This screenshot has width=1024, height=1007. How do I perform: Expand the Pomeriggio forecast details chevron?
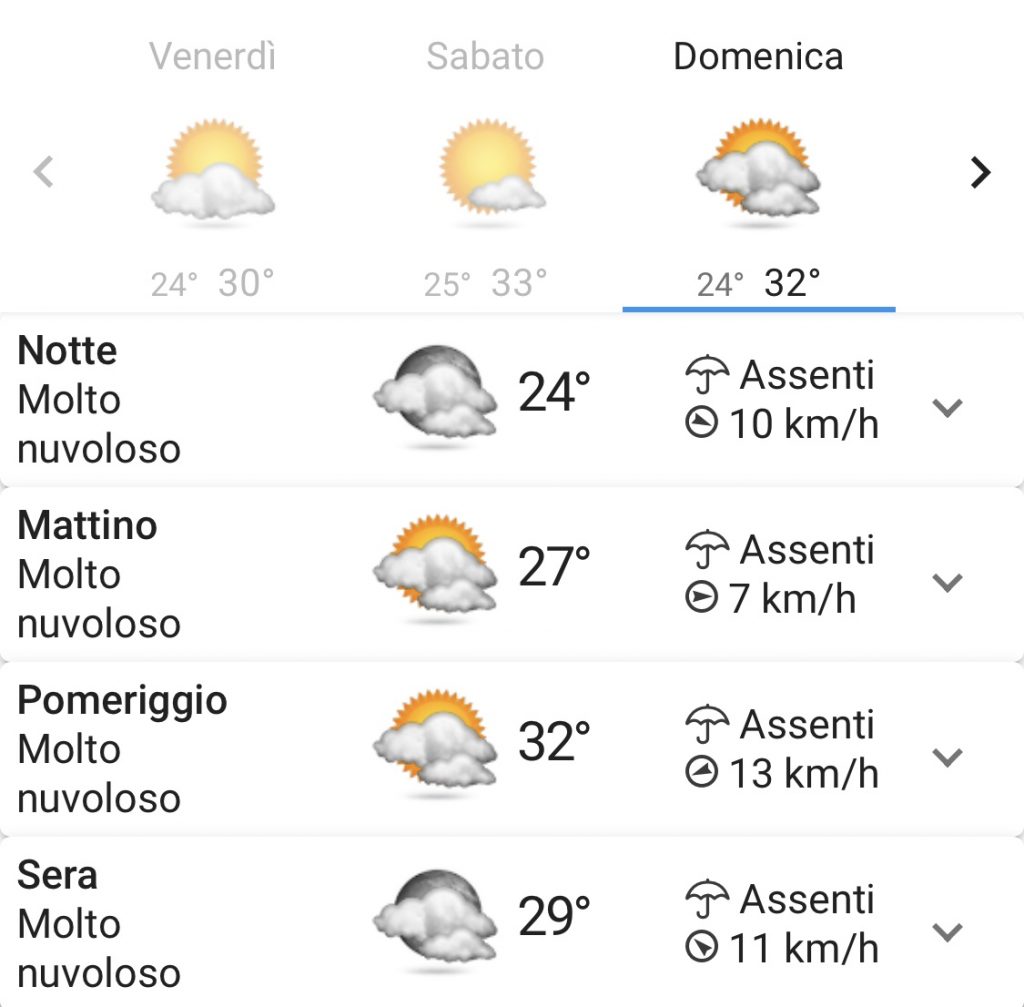point(947,757)
